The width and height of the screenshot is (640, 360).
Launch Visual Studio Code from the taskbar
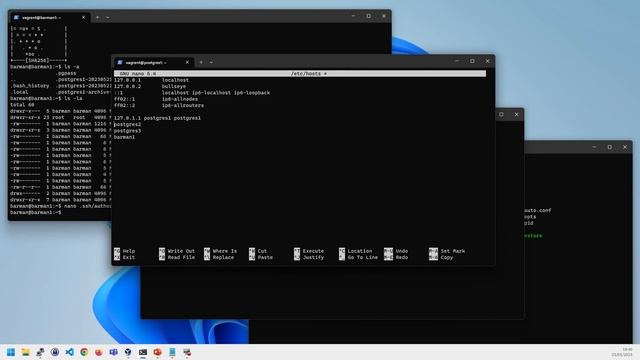pos(70,352)
